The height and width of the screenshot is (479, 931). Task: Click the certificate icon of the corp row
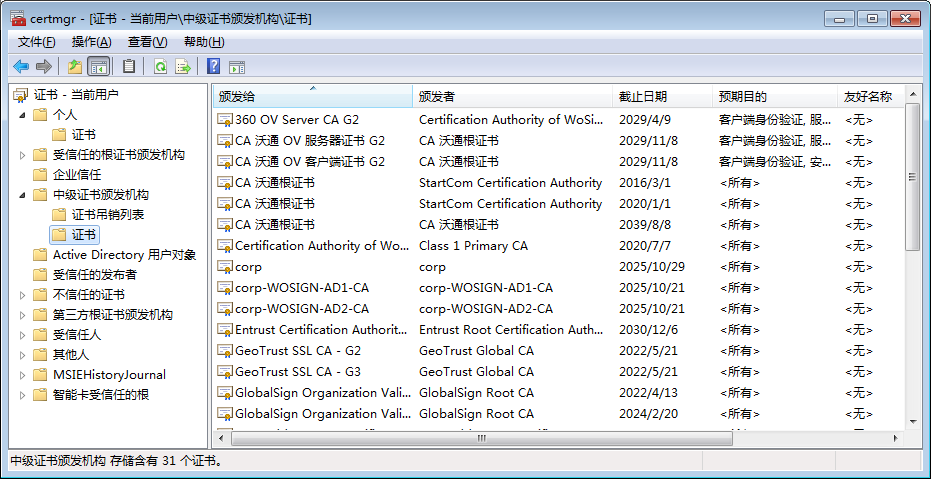(225, 267)
